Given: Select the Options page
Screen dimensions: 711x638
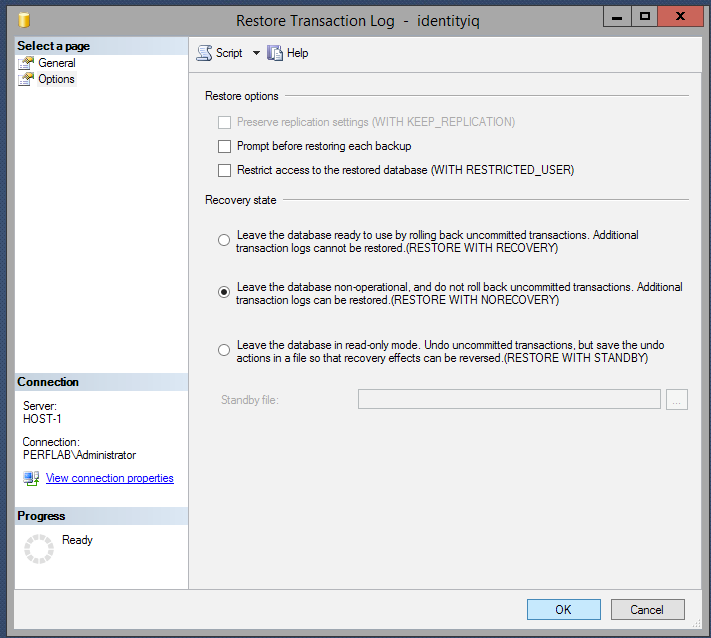Looking at the screenshot, I should 56,79.
